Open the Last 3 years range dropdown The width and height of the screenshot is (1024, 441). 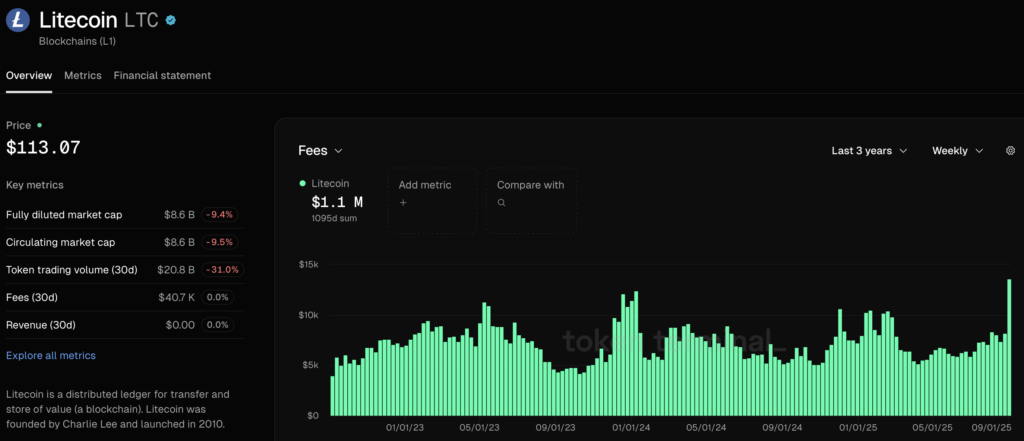point(869,150)
